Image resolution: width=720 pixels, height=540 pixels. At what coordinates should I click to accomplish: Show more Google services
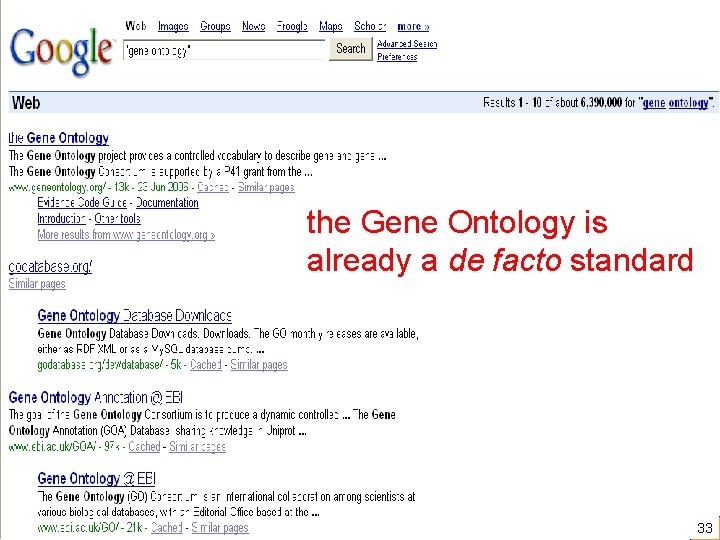click(413, 27)
